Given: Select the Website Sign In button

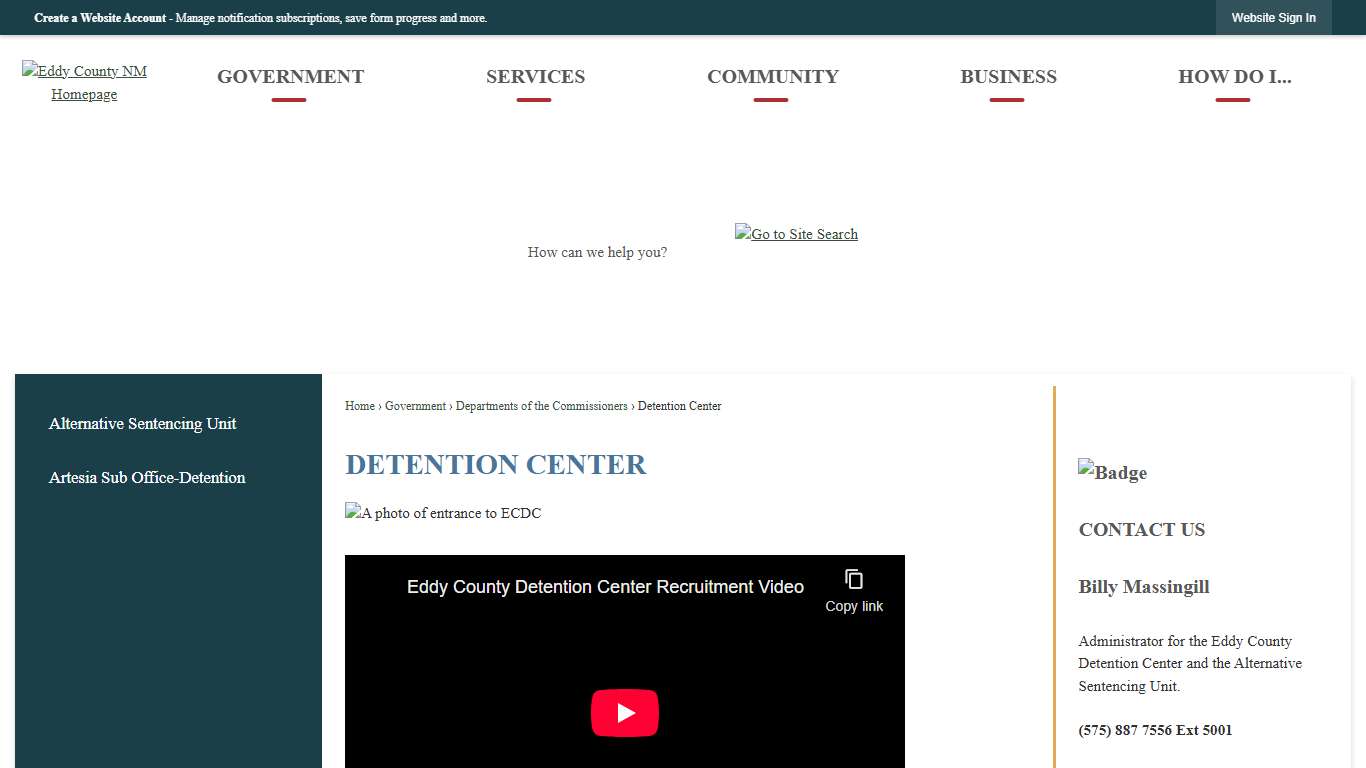Looking at the screenshot, I should pyautogui.click(x=1273, y=17).
